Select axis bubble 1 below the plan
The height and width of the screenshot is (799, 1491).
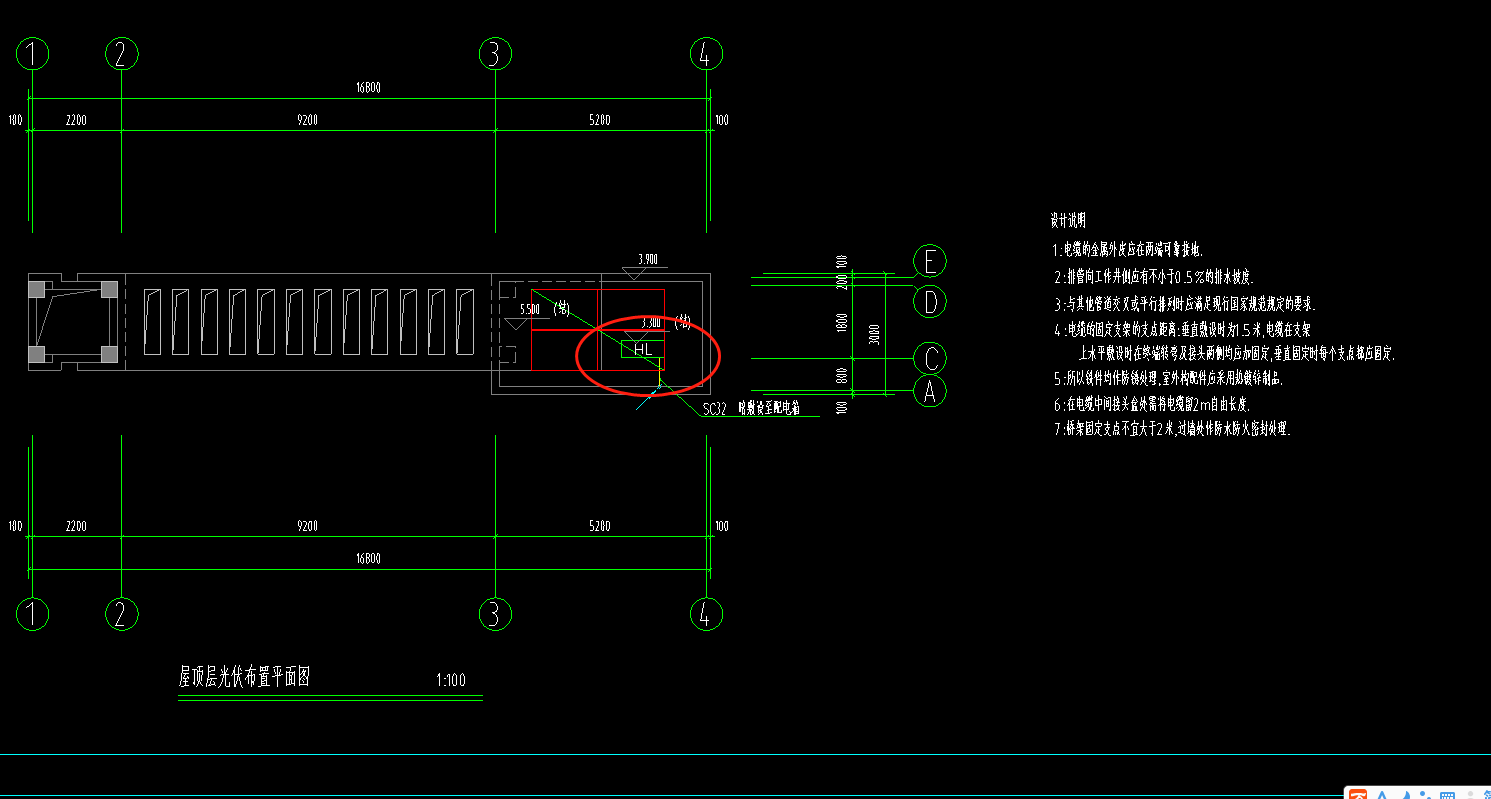(33, 616)
